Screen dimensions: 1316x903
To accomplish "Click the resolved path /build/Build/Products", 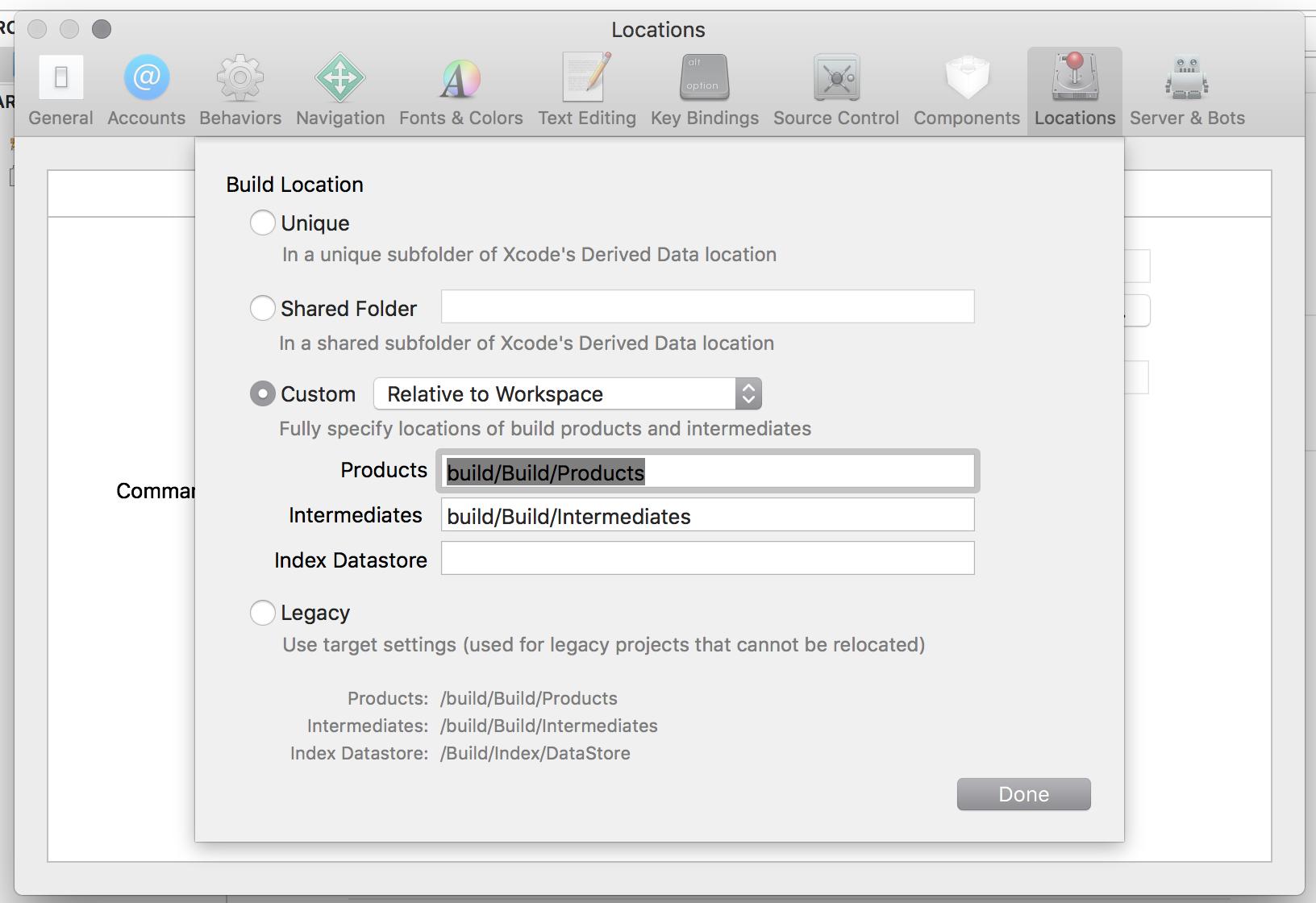I will (529, 698).
